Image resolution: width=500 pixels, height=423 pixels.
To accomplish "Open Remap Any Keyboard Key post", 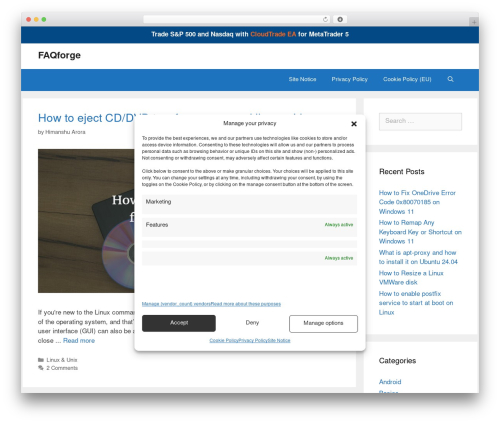I will pyautogui.click(x=420, y=232).
